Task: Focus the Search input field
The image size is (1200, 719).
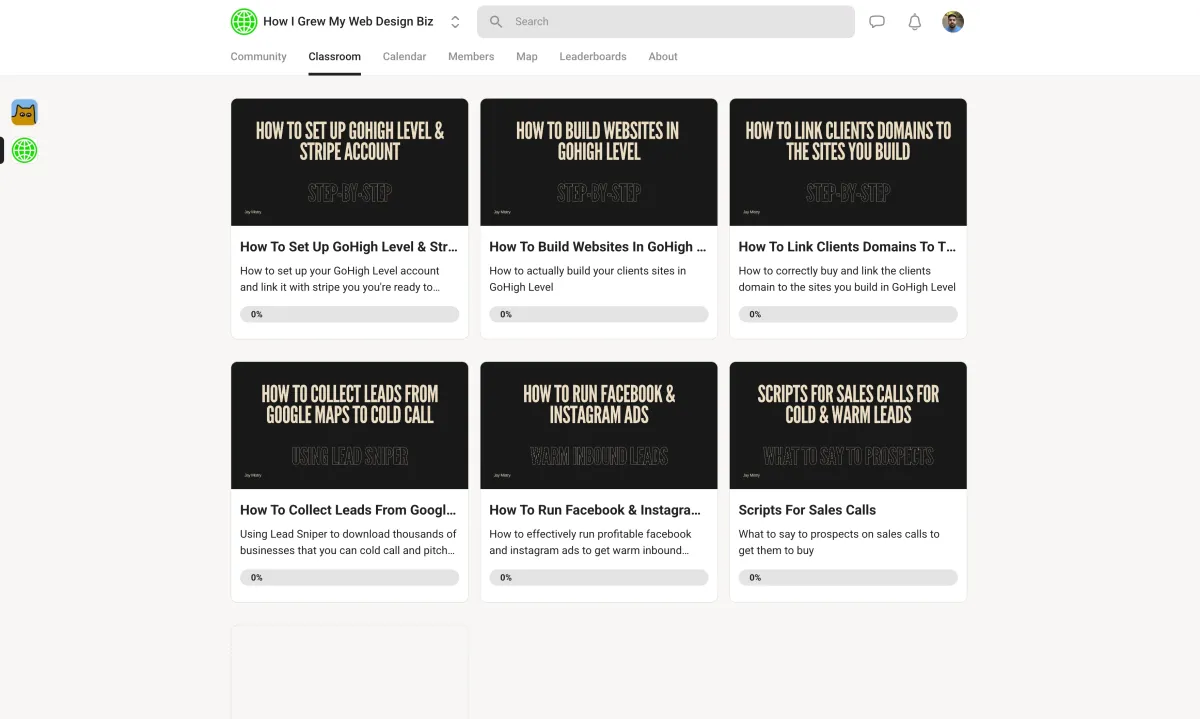Action: click(x=666, y=22)
